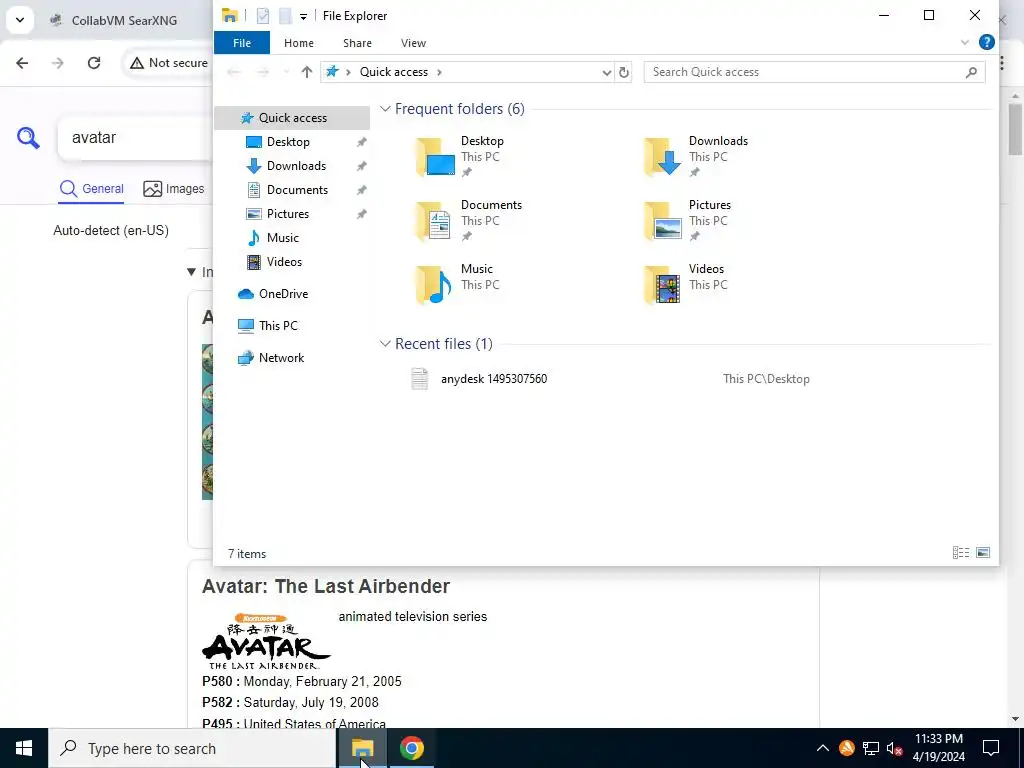Click the File Explorer taskbar icon

(362, 748)
